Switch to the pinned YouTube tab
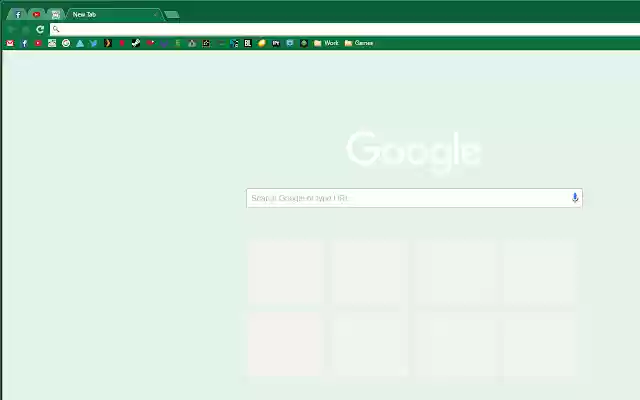Screen dimensions: 640x400 tap(37, 15)
